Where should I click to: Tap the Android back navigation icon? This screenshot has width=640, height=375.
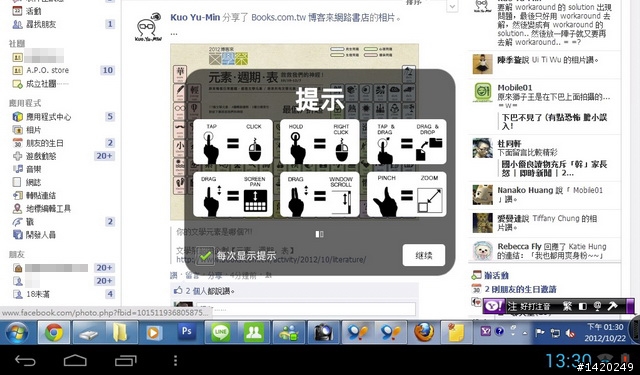[25, 360]
